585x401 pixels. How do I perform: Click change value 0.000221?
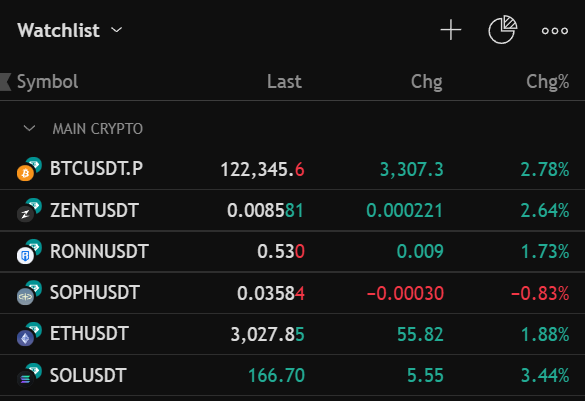(x=404, y=210)
